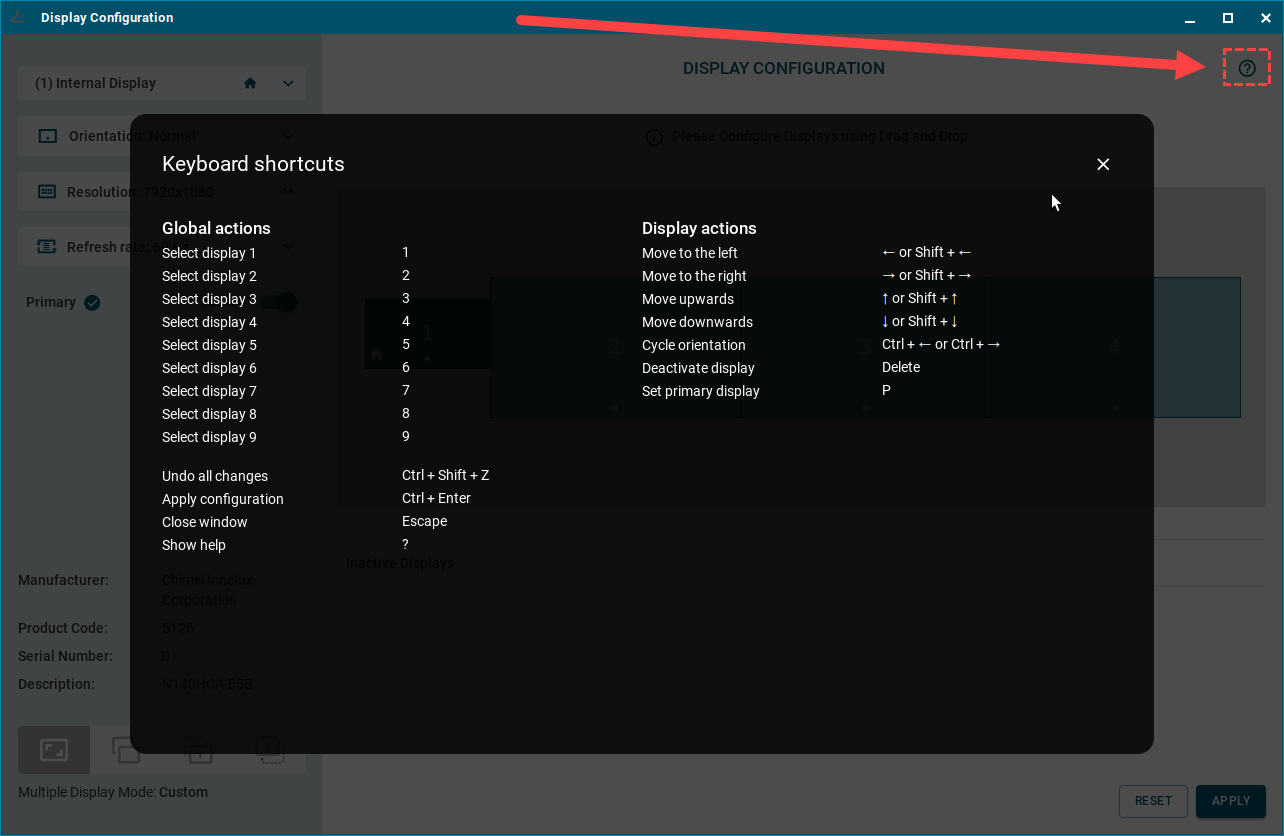Close the Keyboard shortcuts dialog
The height and width of the screenshot is (836, 1284).
[x=1103, y=165]
